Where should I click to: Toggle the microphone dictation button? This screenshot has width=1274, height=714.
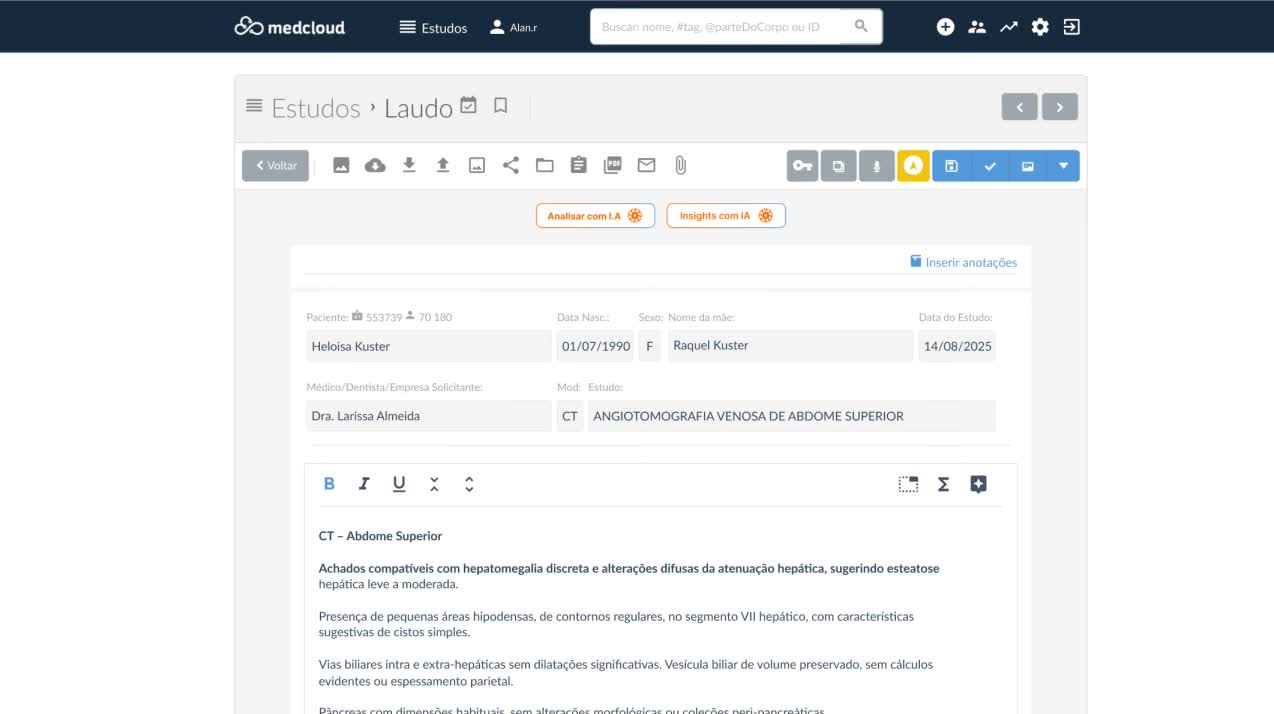coord(877,166)
